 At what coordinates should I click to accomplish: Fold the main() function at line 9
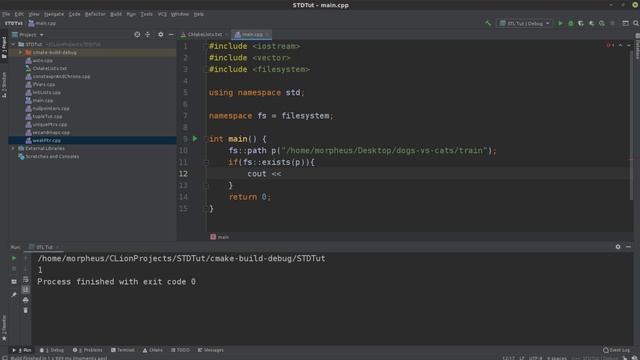[206, 139]
